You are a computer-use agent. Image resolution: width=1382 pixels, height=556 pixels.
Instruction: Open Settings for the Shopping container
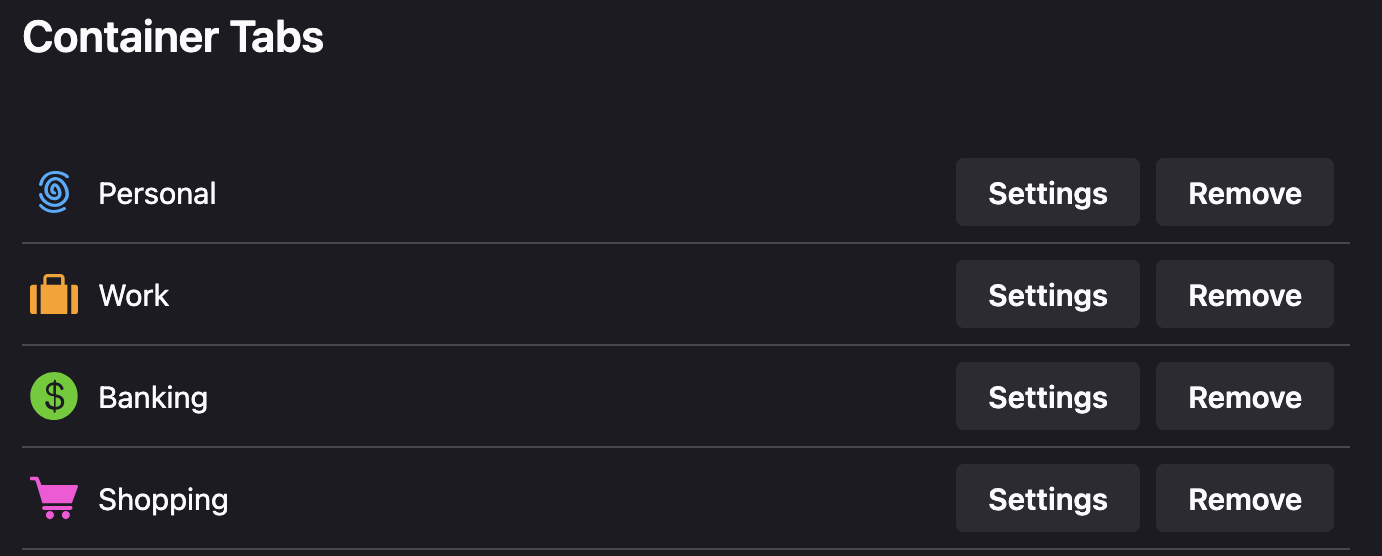coord(1047,499)
